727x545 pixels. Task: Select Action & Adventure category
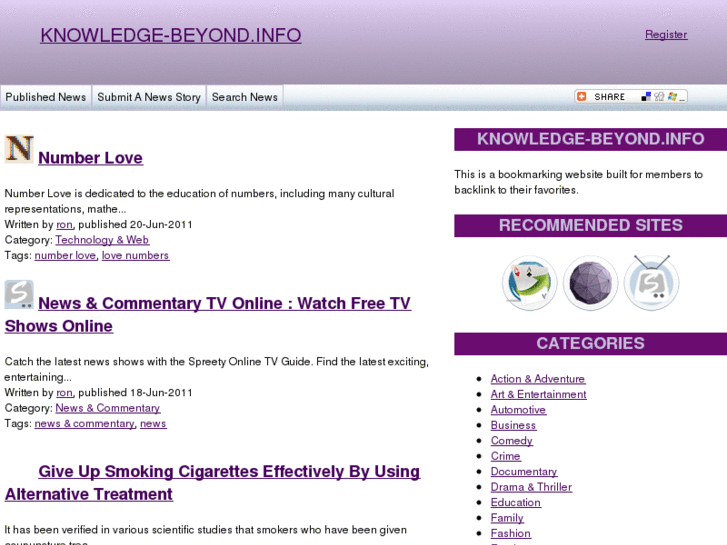538,379
